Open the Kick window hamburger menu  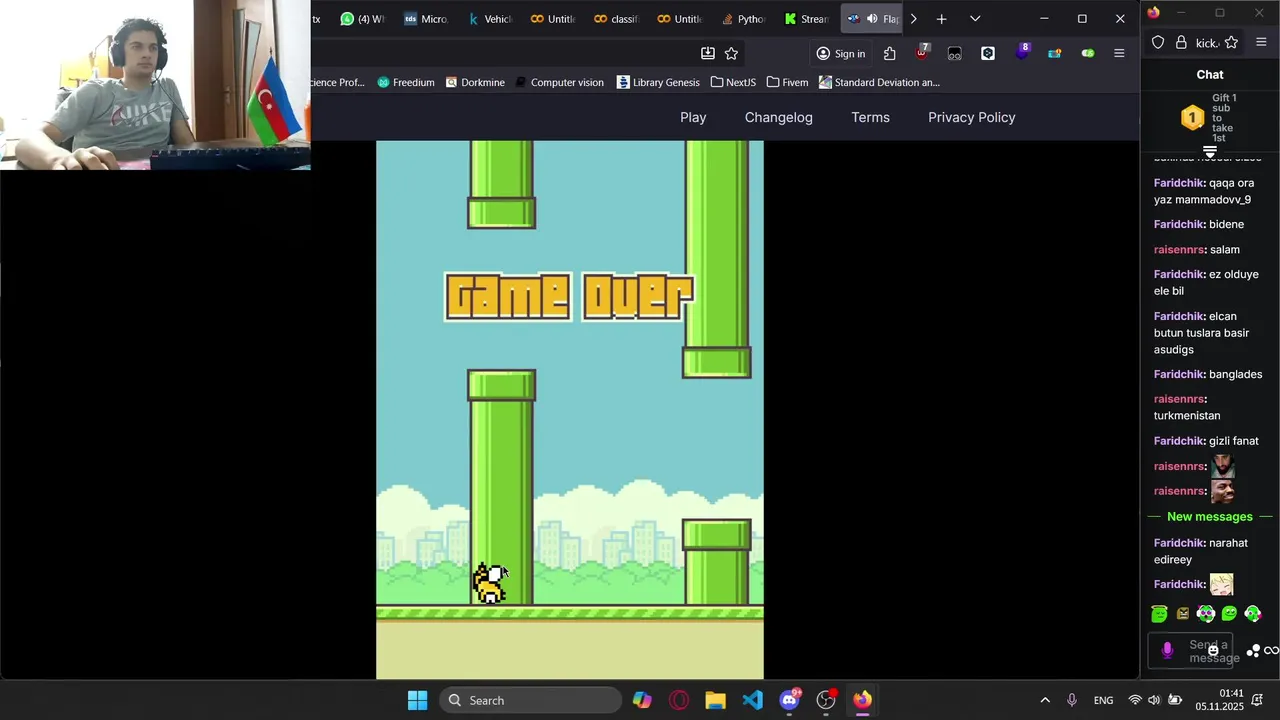[x=1261, y=42]
